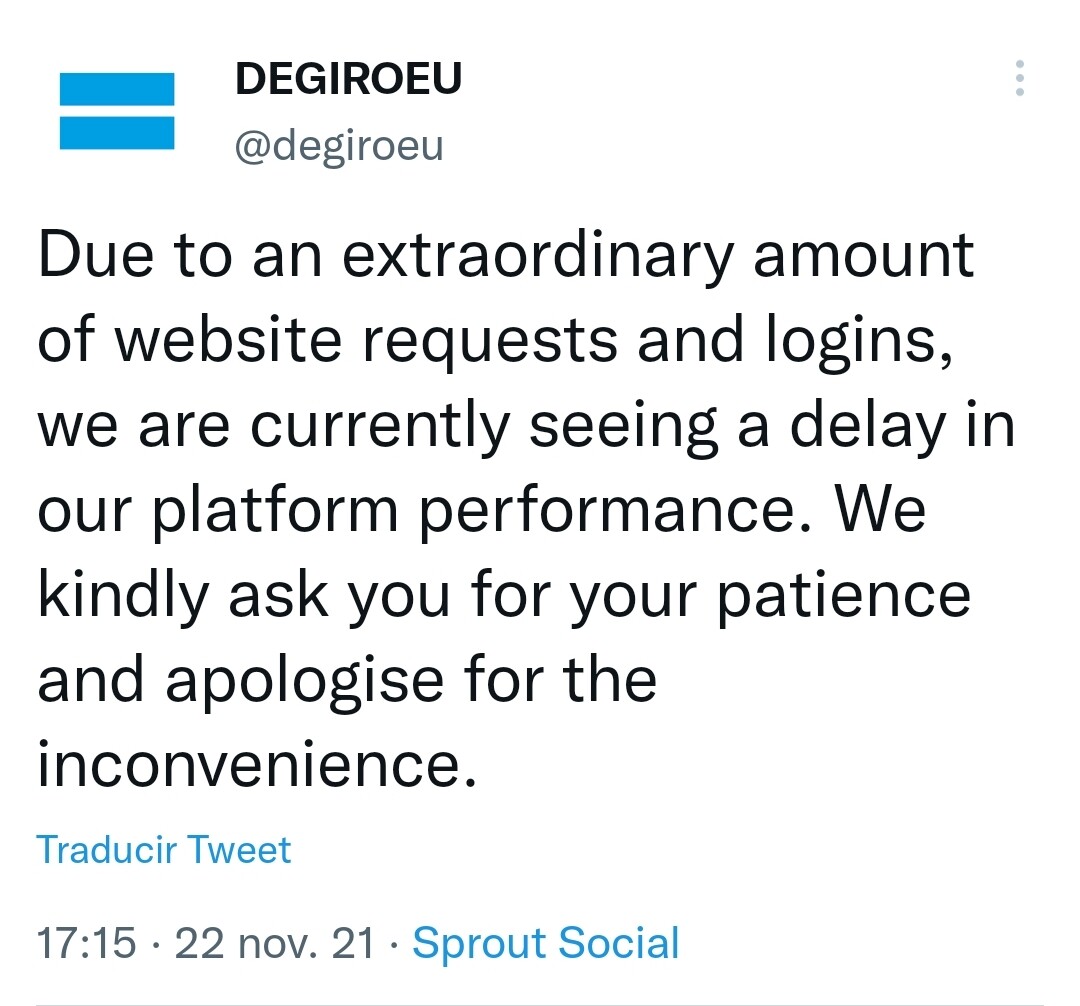1080x1006 pixels.
Task: Click the 22 nov. 21 date
Action: (x=275, y=943)
